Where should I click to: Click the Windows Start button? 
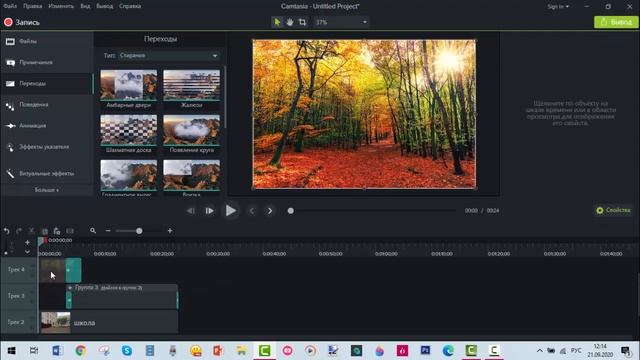pos(11,351)
